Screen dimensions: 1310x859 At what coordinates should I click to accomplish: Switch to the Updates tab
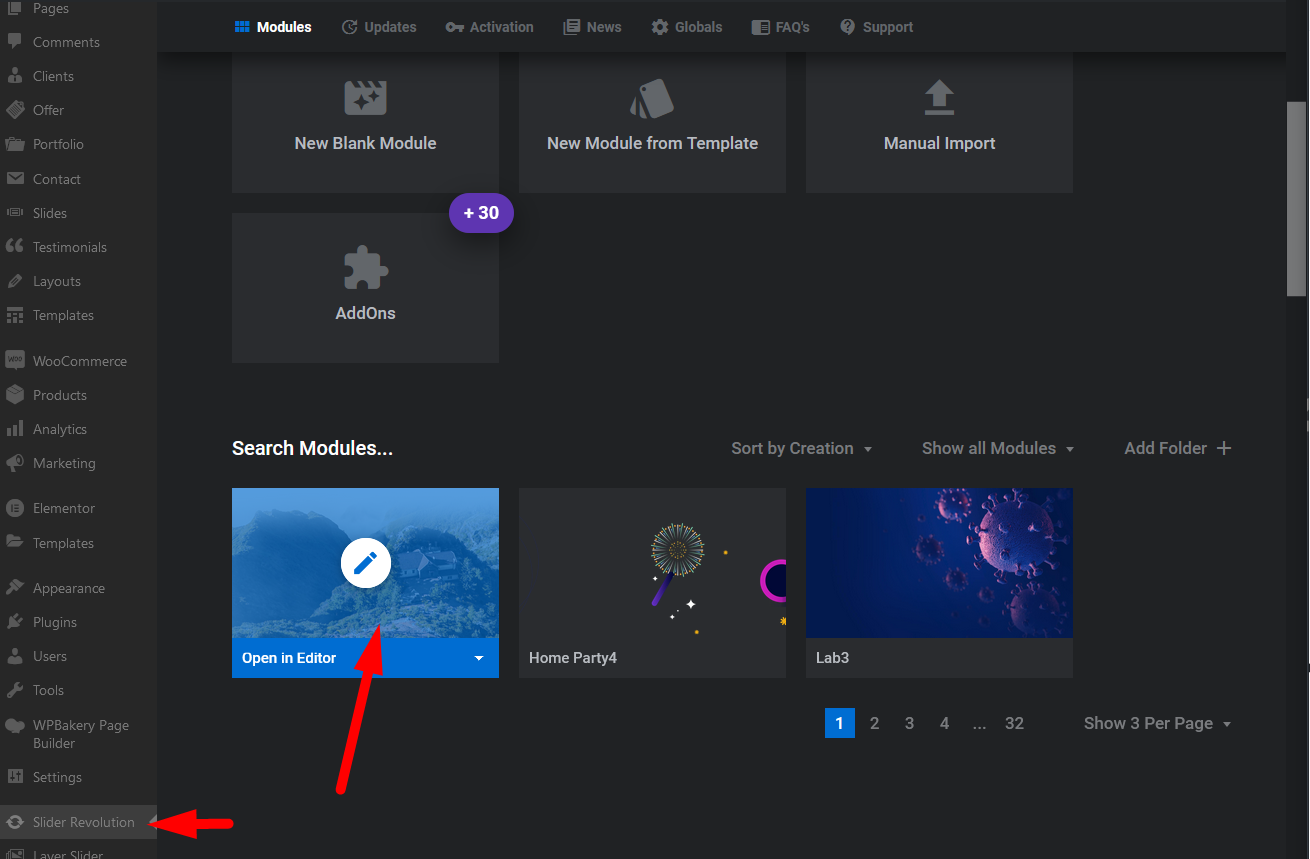(379, 27)
